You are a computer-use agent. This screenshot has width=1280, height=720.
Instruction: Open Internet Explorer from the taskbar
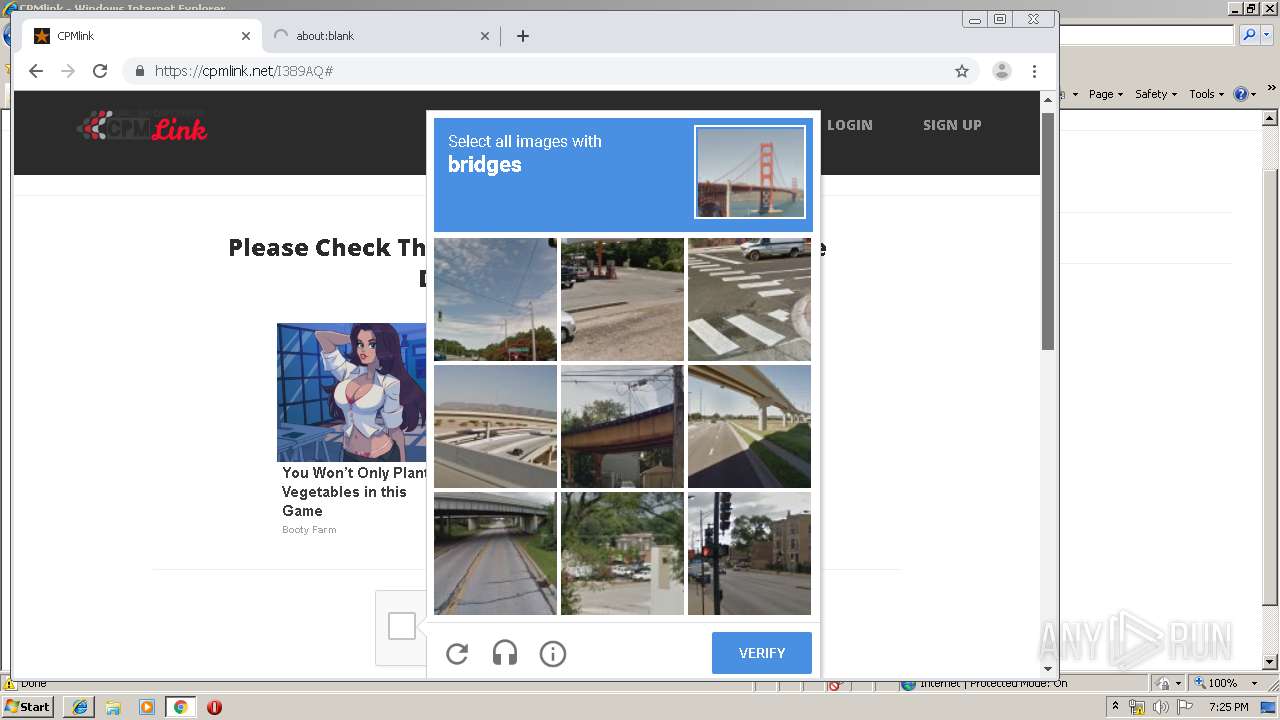tap(80, 707)
